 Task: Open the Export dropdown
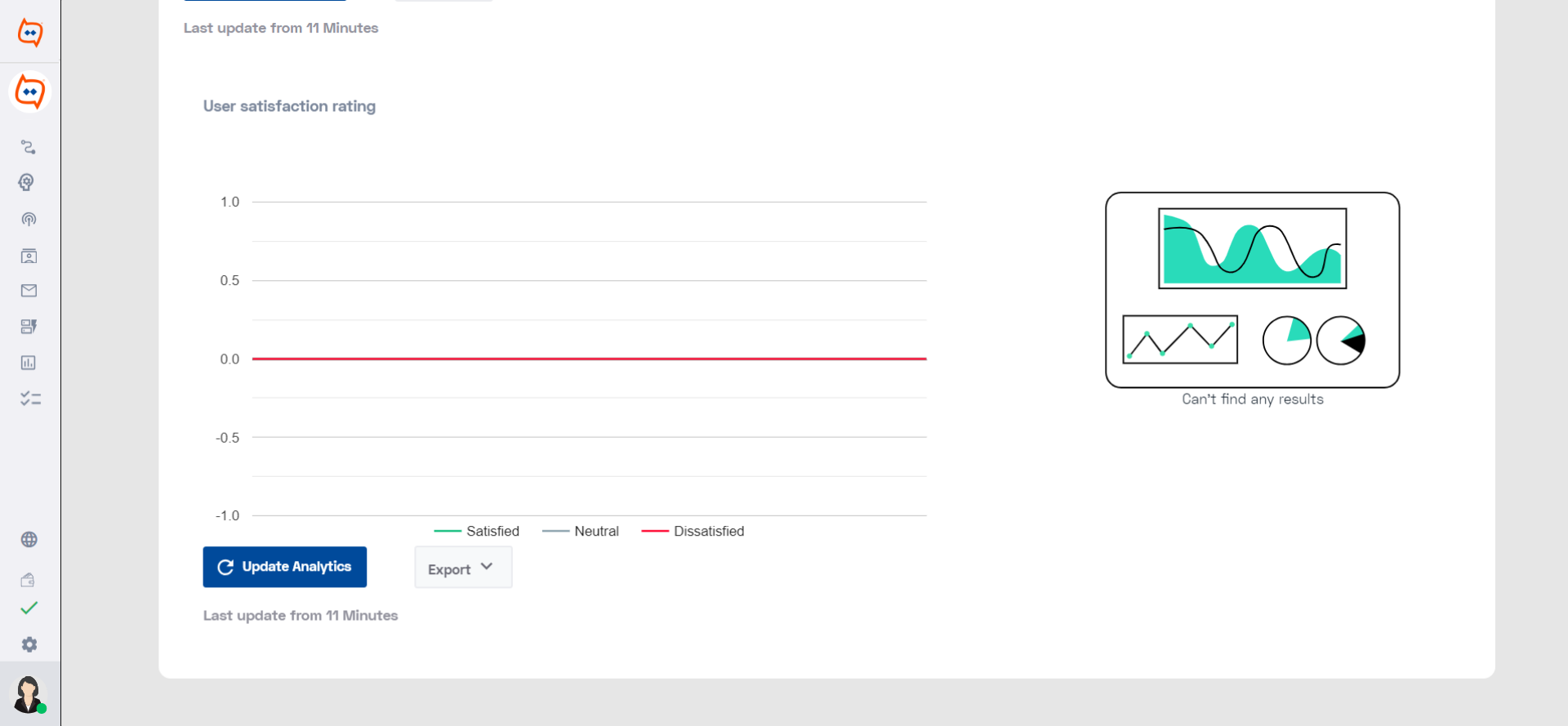[463, 567]
